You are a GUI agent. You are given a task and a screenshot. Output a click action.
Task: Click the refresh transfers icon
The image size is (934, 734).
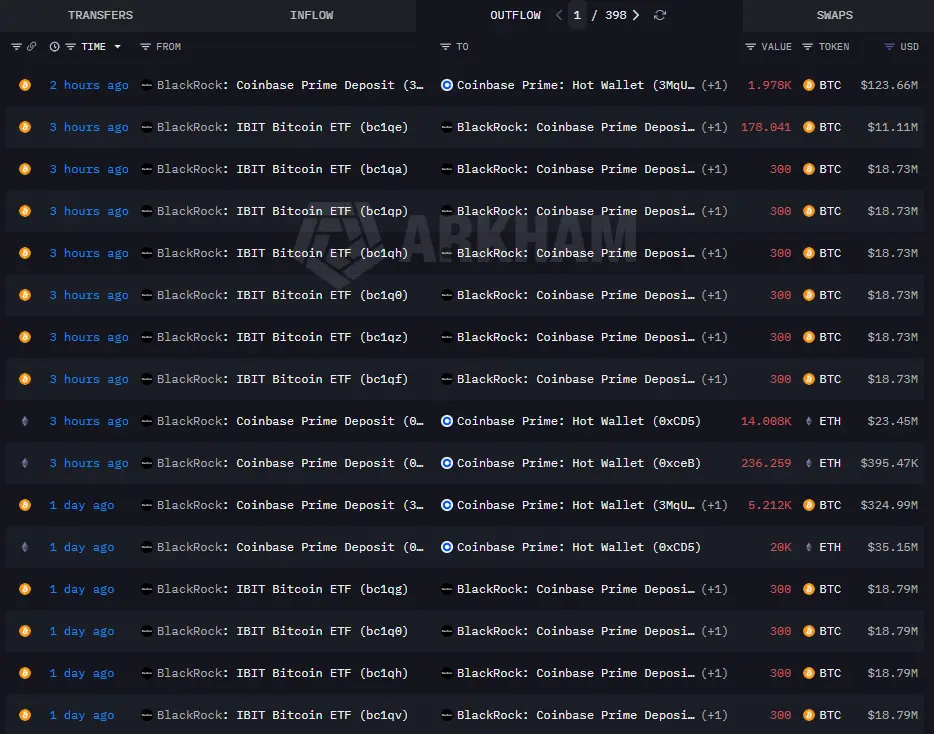[x=659, y=15]
